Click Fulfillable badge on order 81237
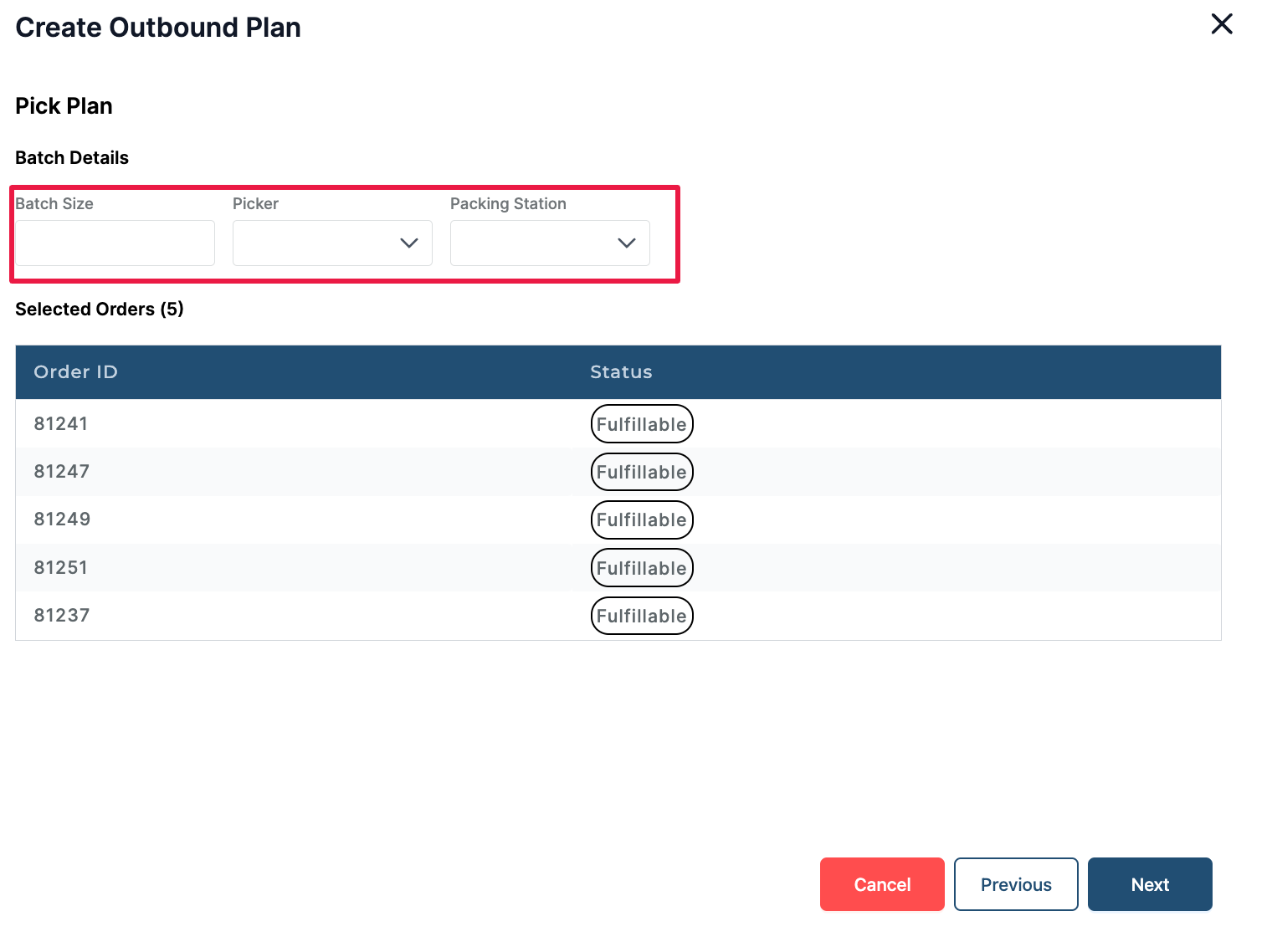The height and width of the screenshot is (952, 1272). pyautogui.click(x=641, y=617)
